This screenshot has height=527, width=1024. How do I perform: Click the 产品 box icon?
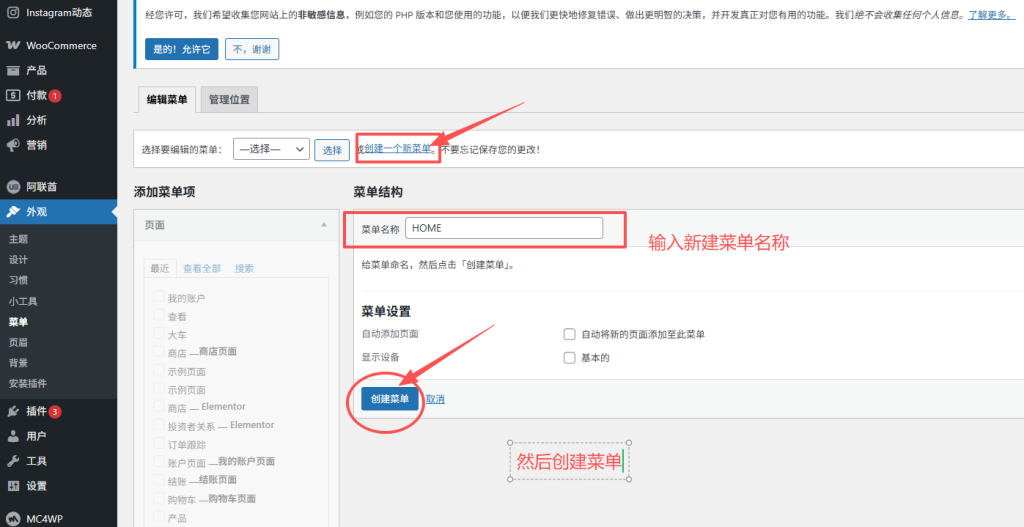(x=13, y=71)
